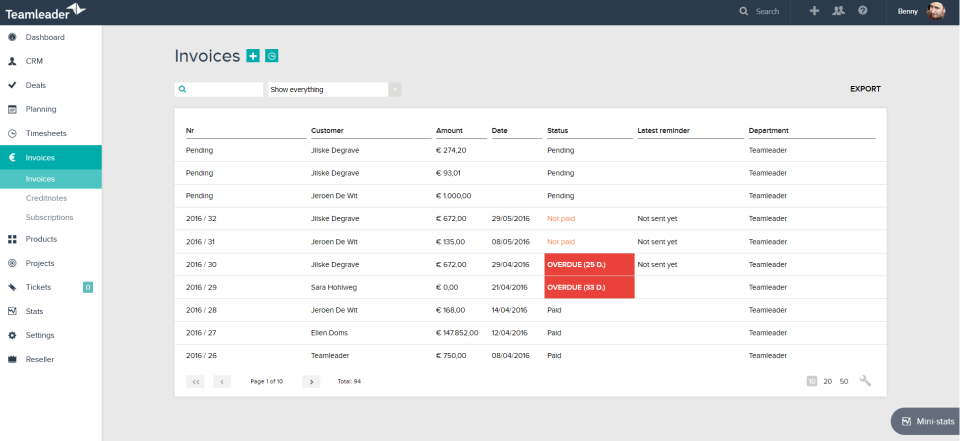Click the contacts people icon in header
Viewport: 960px width, 441px height.
(838, 11)
